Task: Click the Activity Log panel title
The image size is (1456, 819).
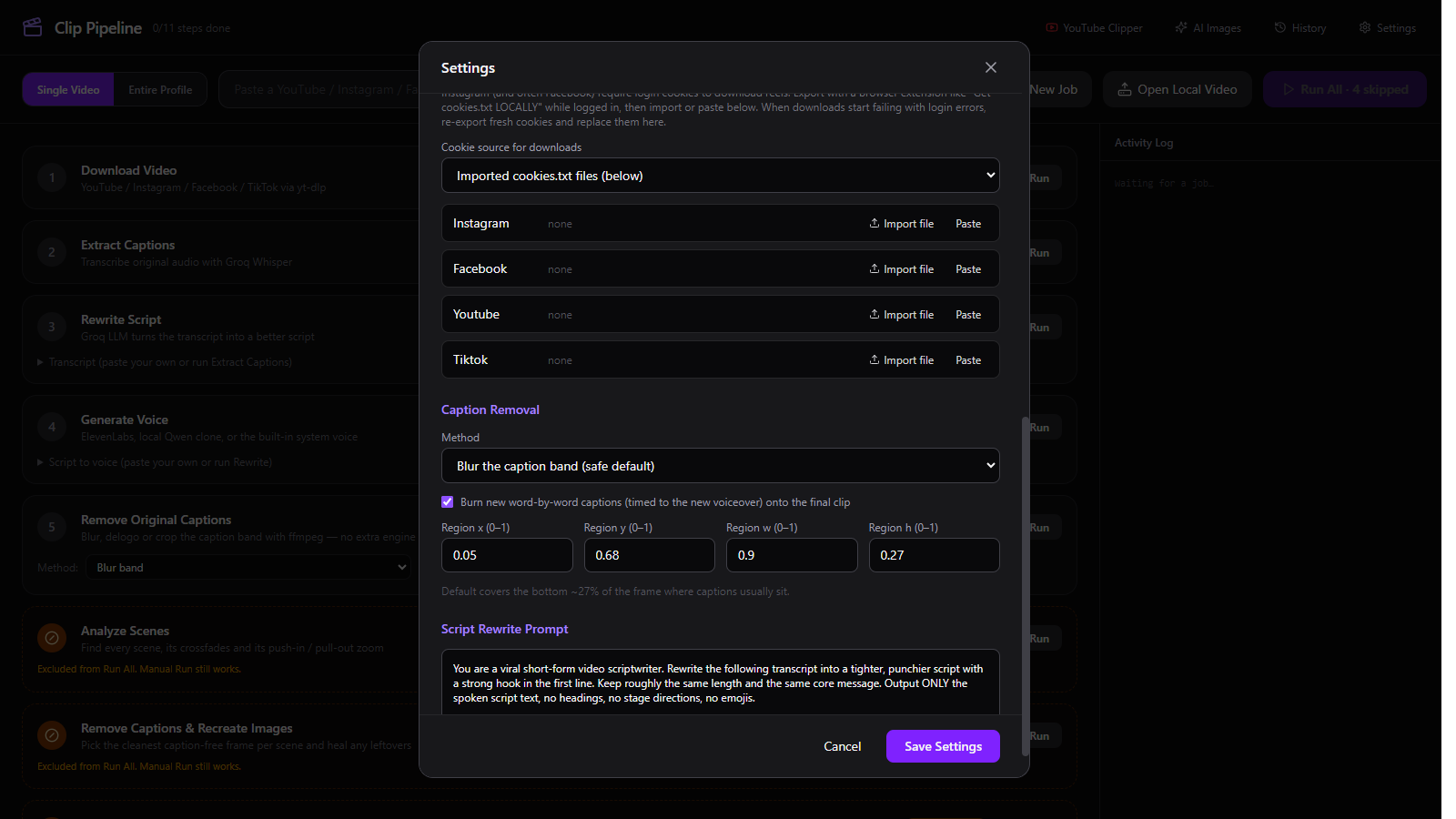Action: [1144, 143]
